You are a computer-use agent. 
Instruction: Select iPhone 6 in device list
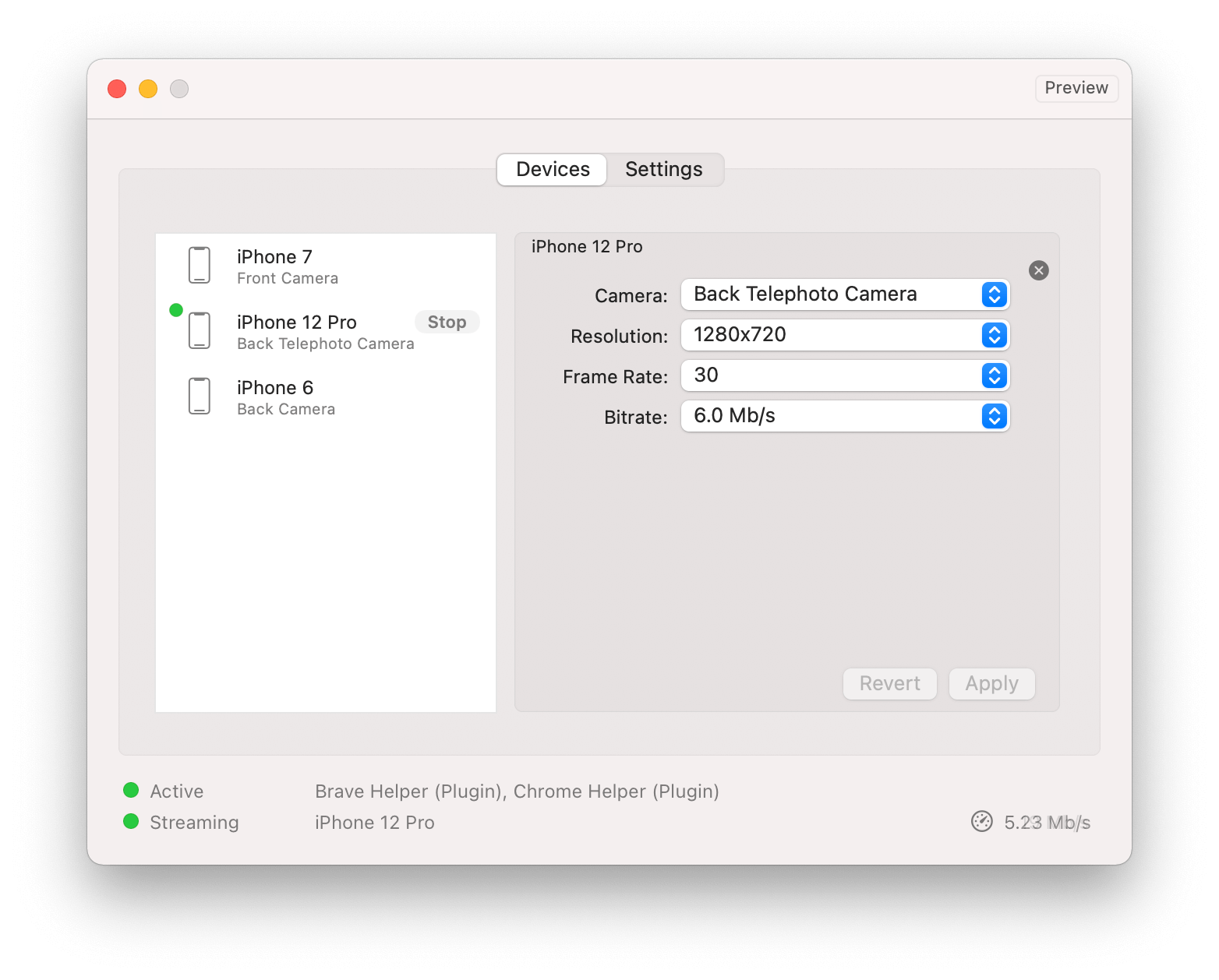326,397
